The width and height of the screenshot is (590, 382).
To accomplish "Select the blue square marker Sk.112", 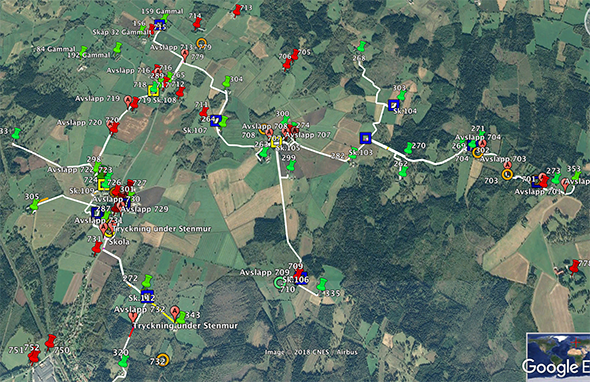I will [x=148, y=295].
